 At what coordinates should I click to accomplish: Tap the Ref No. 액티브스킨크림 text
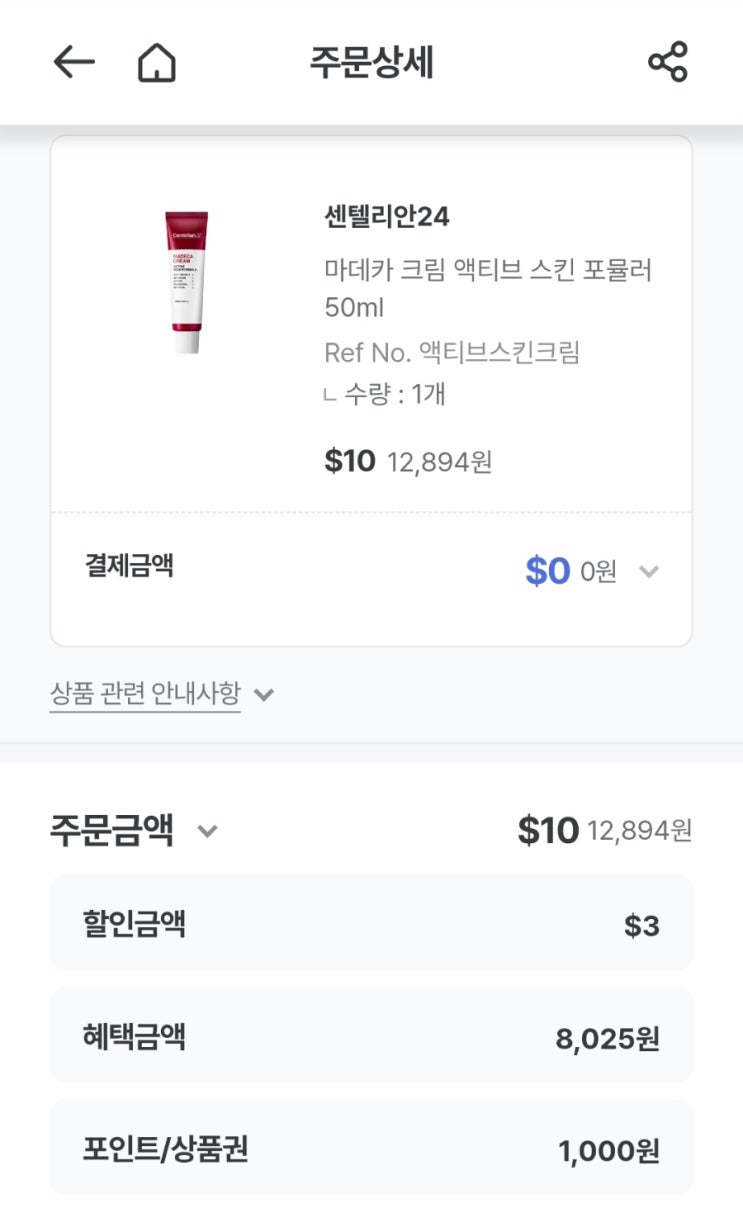coord(452,352)
